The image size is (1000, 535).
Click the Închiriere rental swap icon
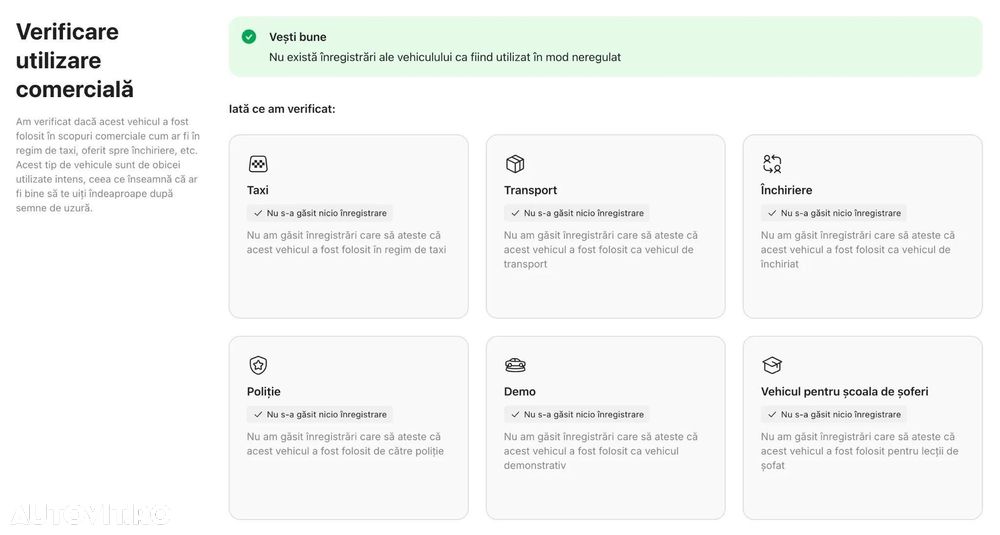[x=772, y=164]
